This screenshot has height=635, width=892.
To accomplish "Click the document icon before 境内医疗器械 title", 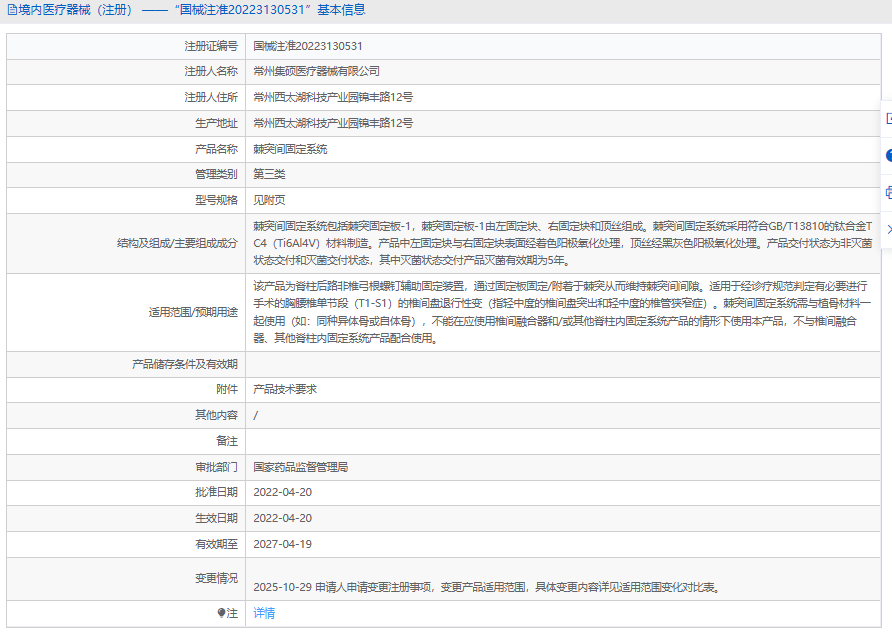I will (11, 10).
